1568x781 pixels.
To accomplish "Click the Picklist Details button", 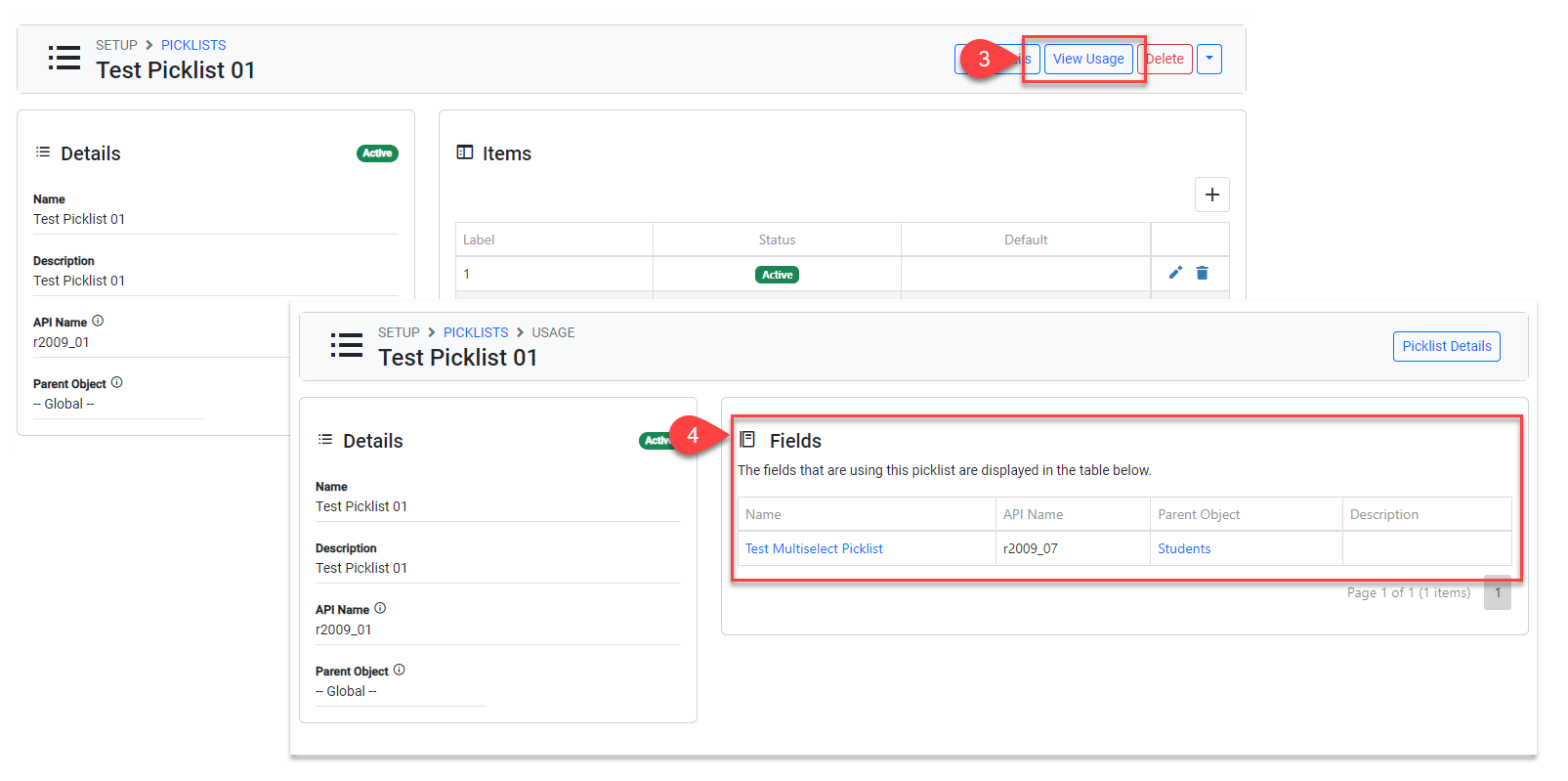I will coord(1447,346).
